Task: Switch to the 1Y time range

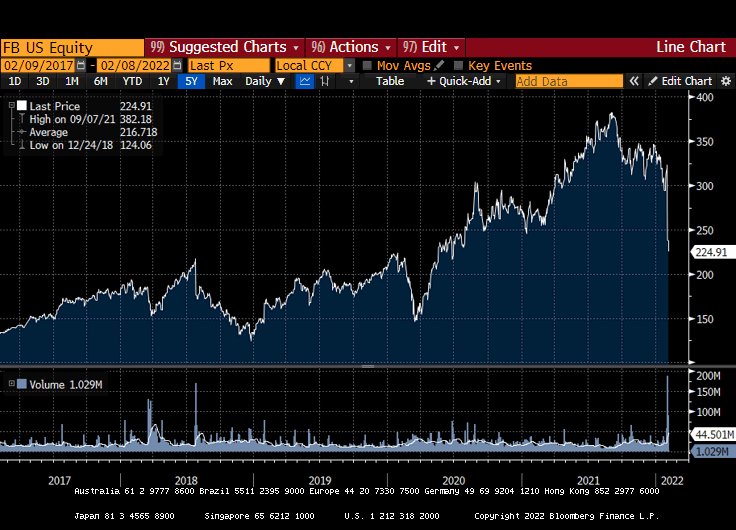Action: [163, 81]
